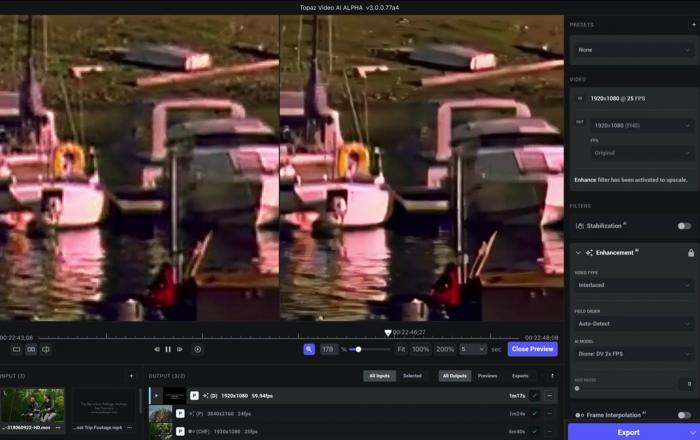The width and height of the screenshot is (700, 440).
Task: Open the Video Type dropdown showing Interlaced
Action: point(633,285)
